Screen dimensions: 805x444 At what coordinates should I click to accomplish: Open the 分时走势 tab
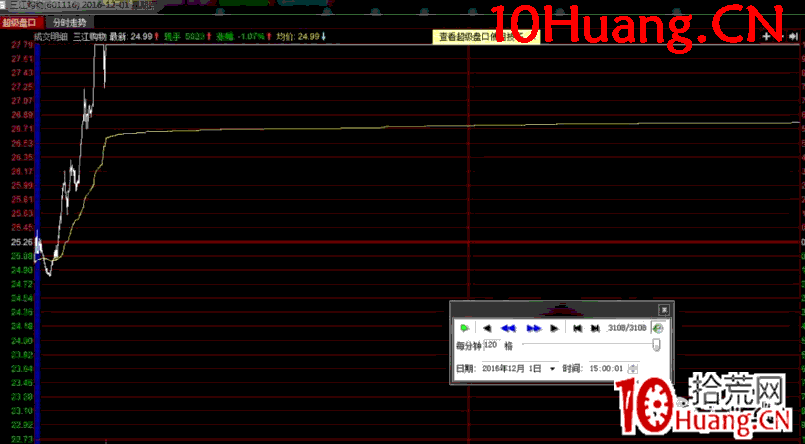click(x=70, y=23)
